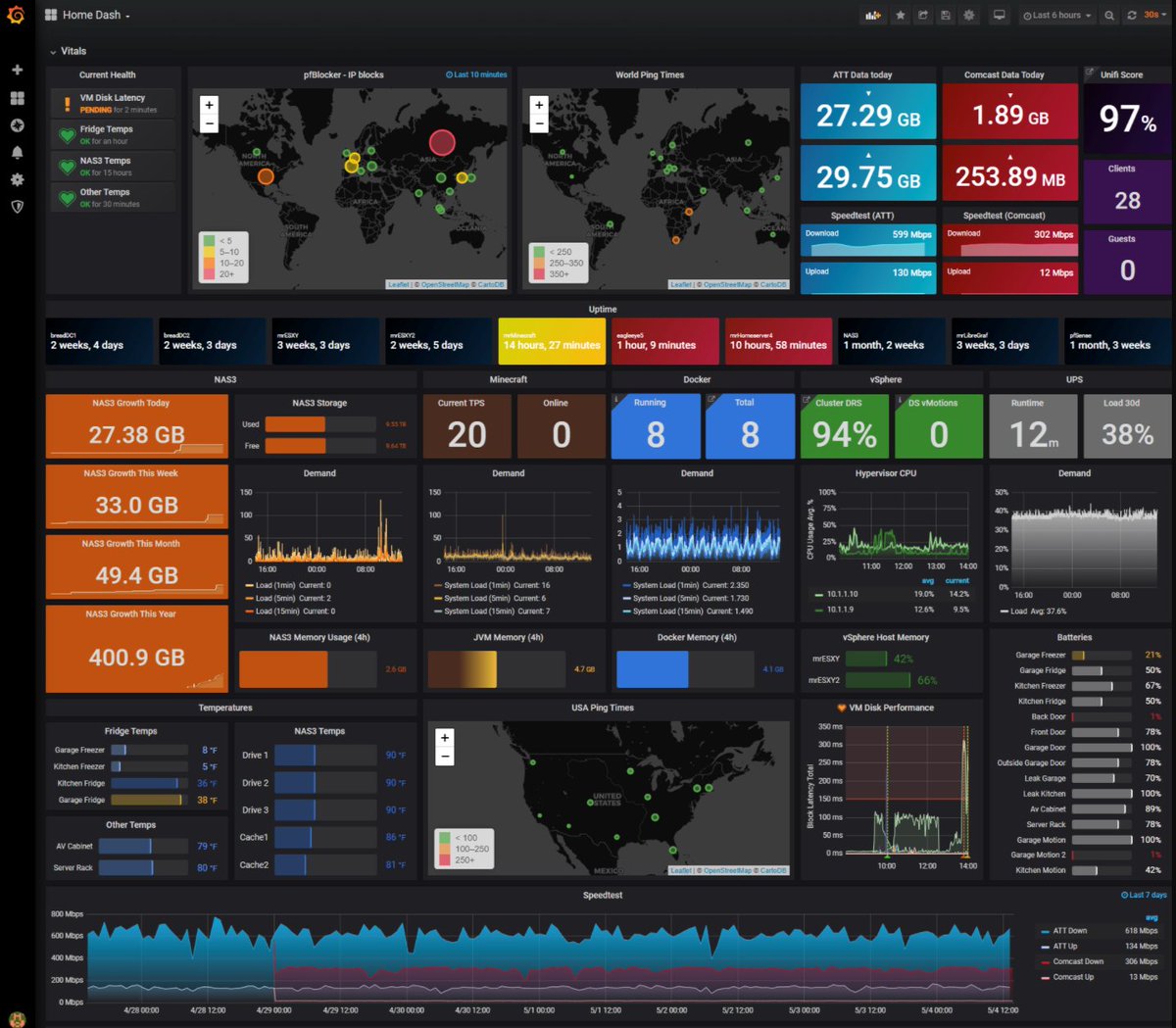
Task: Save the dashboard with the save icon
Action: (x=946, y=15)
